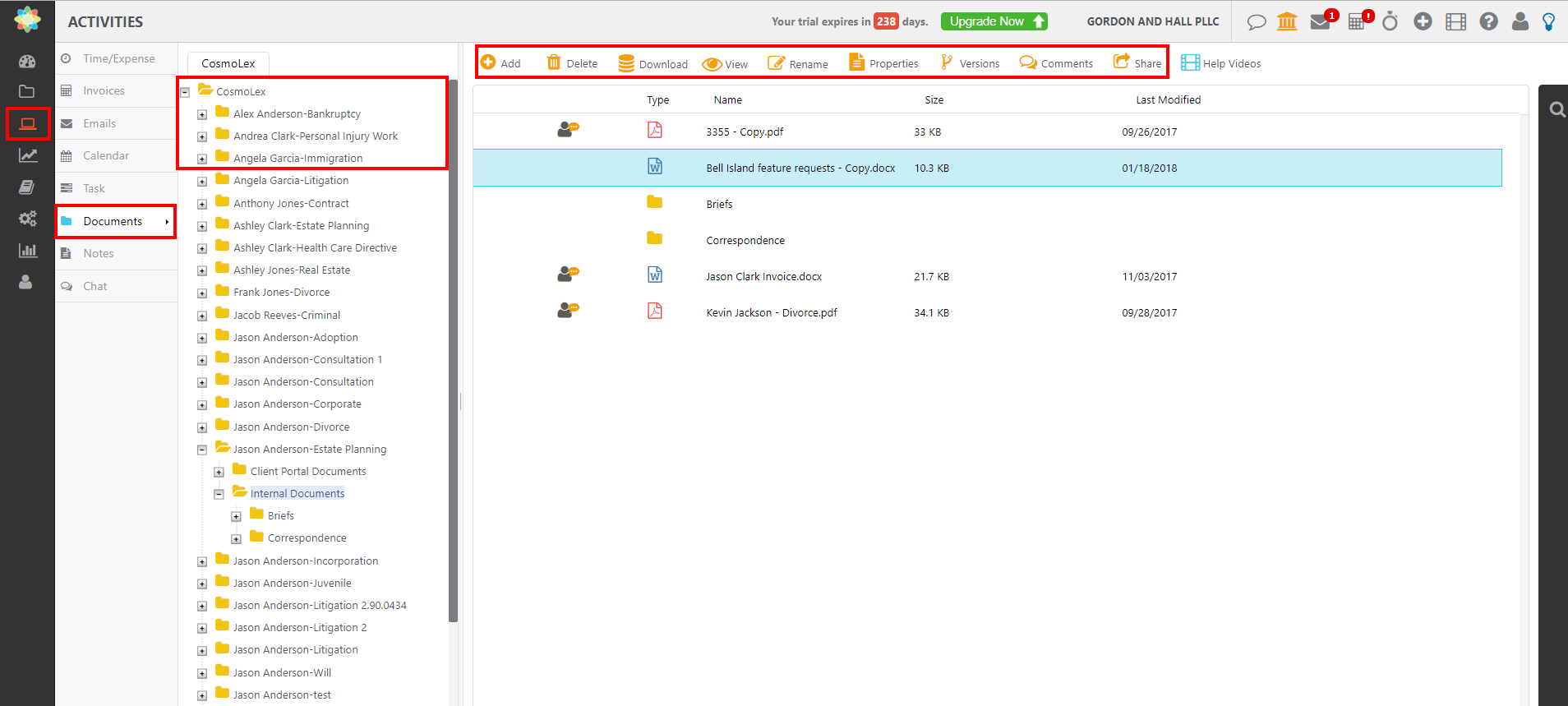Image resolution: width=1568 pixels, height=706 pixels.
Task: Select Ashley Jones-Real Estate folder
Action: coord(291,270)
